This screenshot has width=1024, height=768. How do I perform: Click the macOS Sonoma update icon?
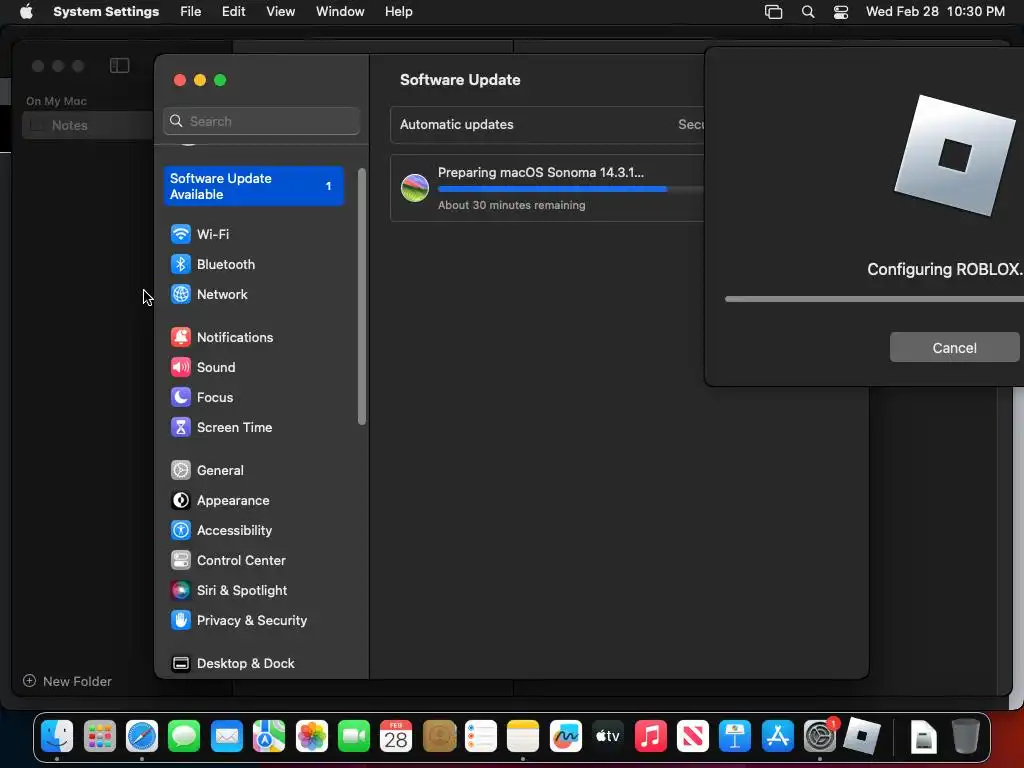[x=415, y=188]
